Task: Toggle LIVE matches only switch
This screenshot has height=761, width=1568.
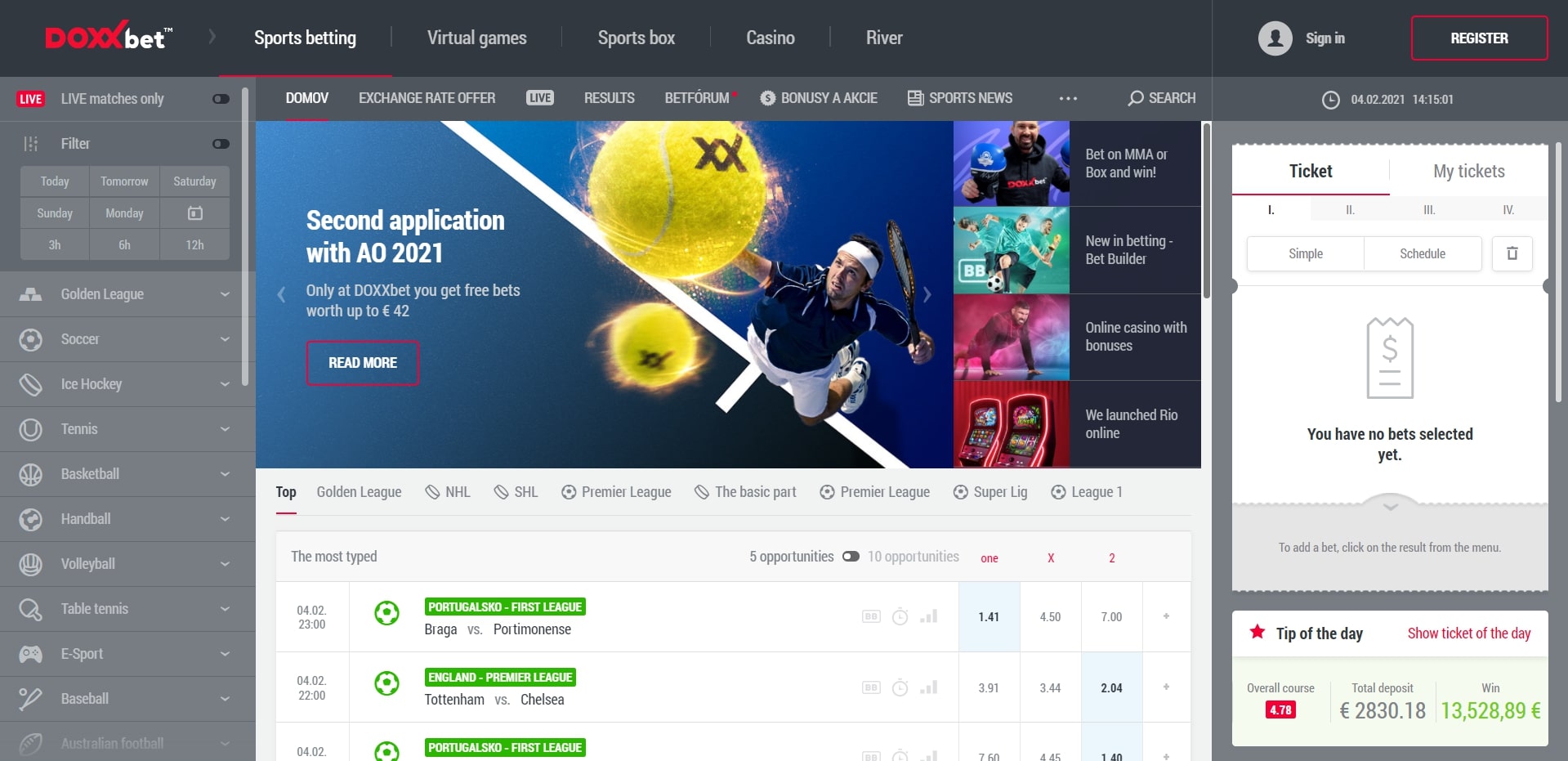Action: click(x=221, y=99)
